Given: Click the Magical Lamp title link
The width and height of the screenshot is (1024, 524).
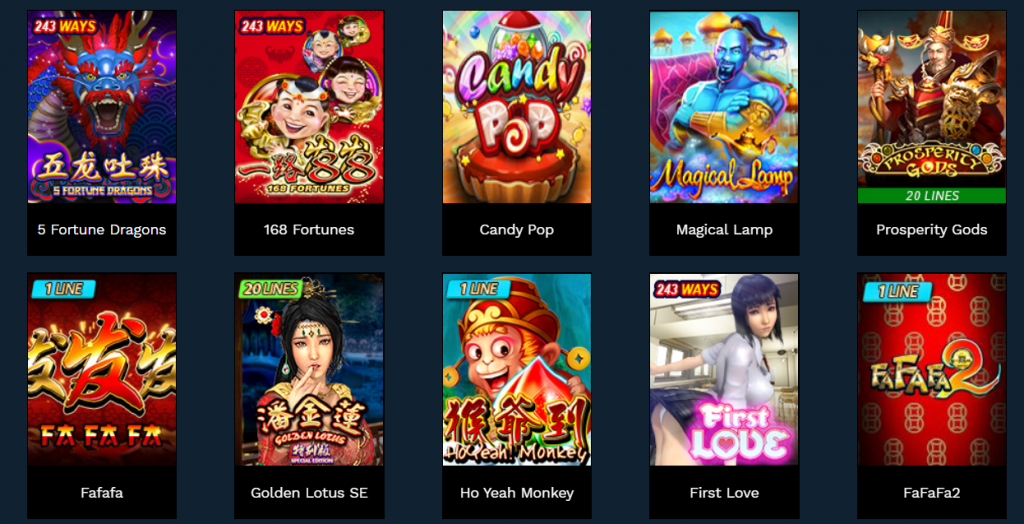Looking at the screenshot, I should [x=724, y=230].
